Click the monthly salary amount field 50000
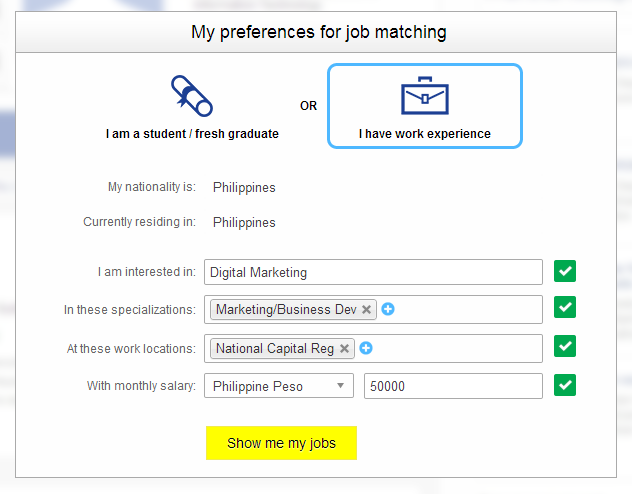This screenshot has width=632, height=494. pyautogui.click(x=453, y=386)
